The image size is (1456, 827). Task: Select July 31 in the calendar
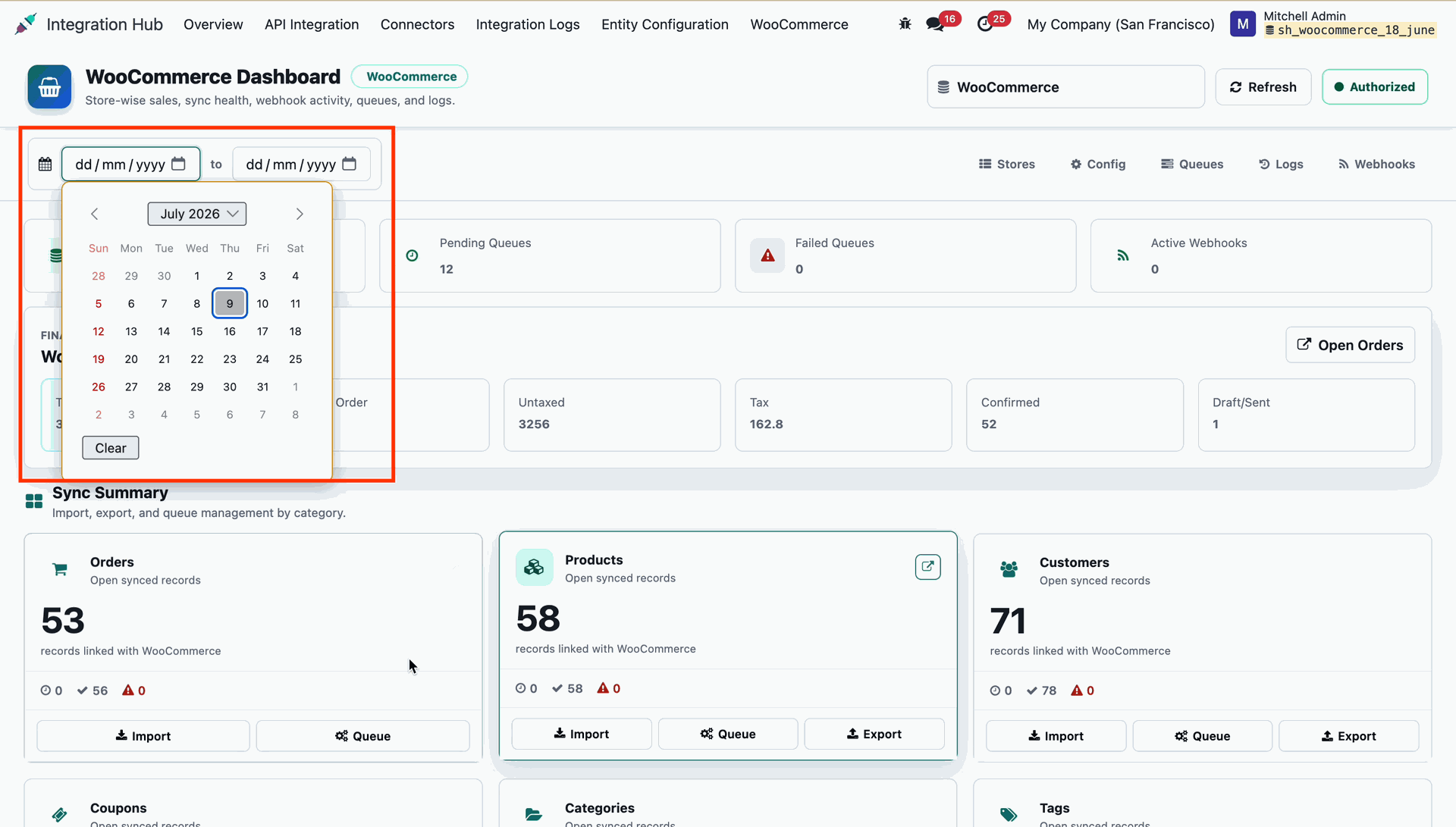pyautogui.click(x=262, y=387)
